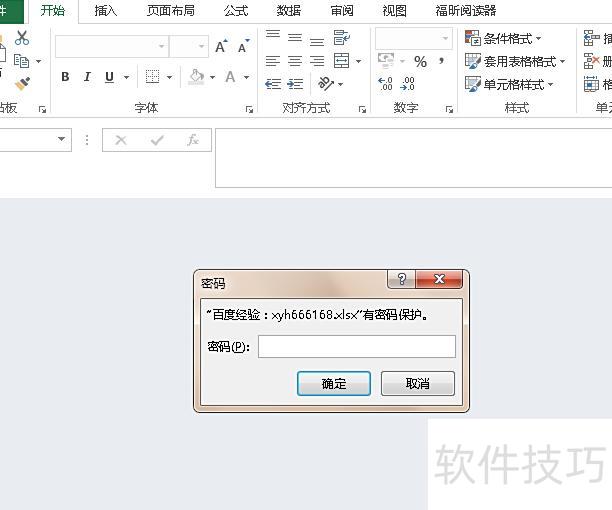Image resolution: width=612 pixels, height=510 pixels.
Task: Click Accounting Number Format icon
Action: 386,60
